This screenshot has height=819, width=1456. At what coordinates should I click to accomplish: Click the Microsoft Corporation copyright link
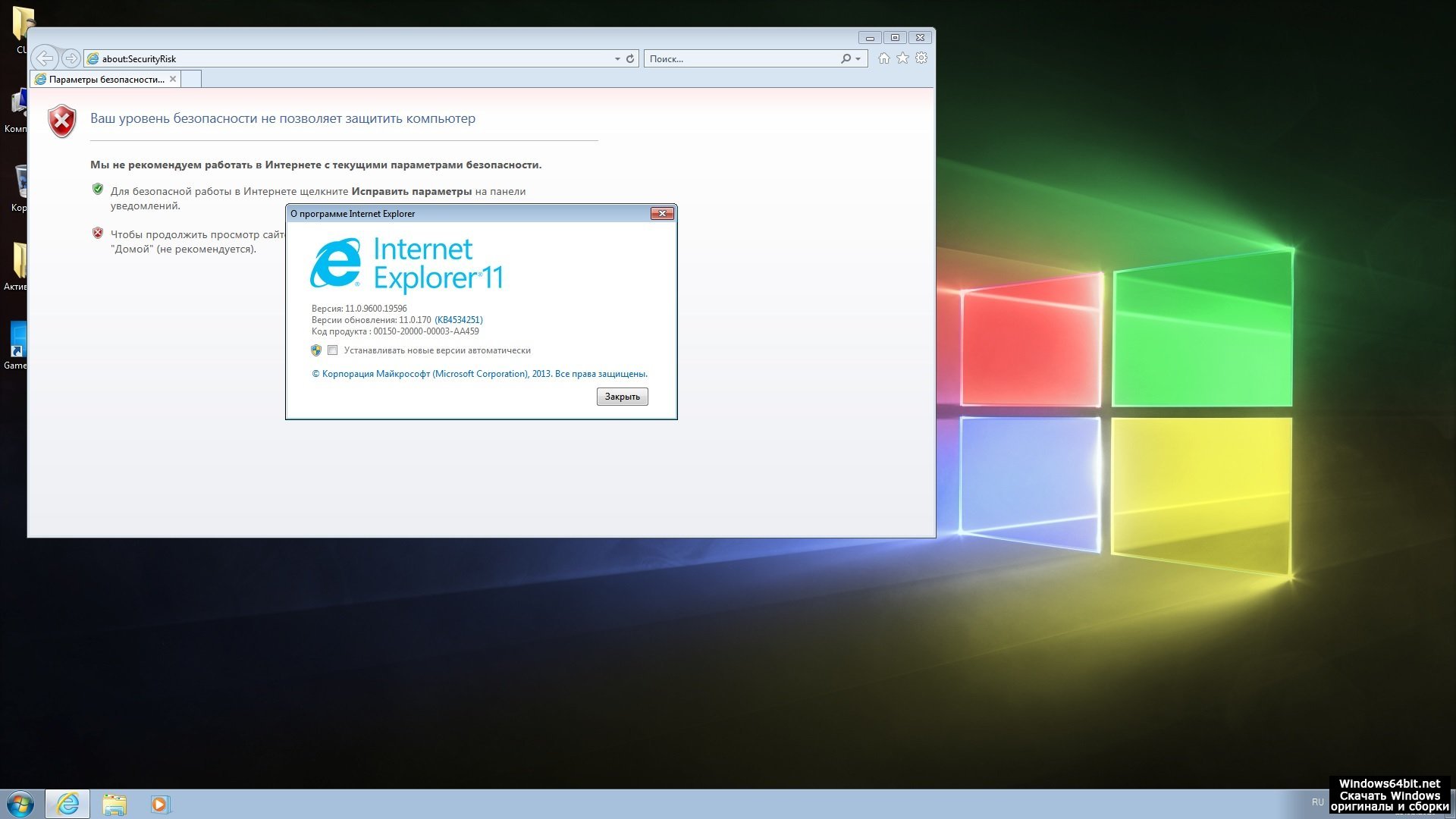tap(479, 374)
